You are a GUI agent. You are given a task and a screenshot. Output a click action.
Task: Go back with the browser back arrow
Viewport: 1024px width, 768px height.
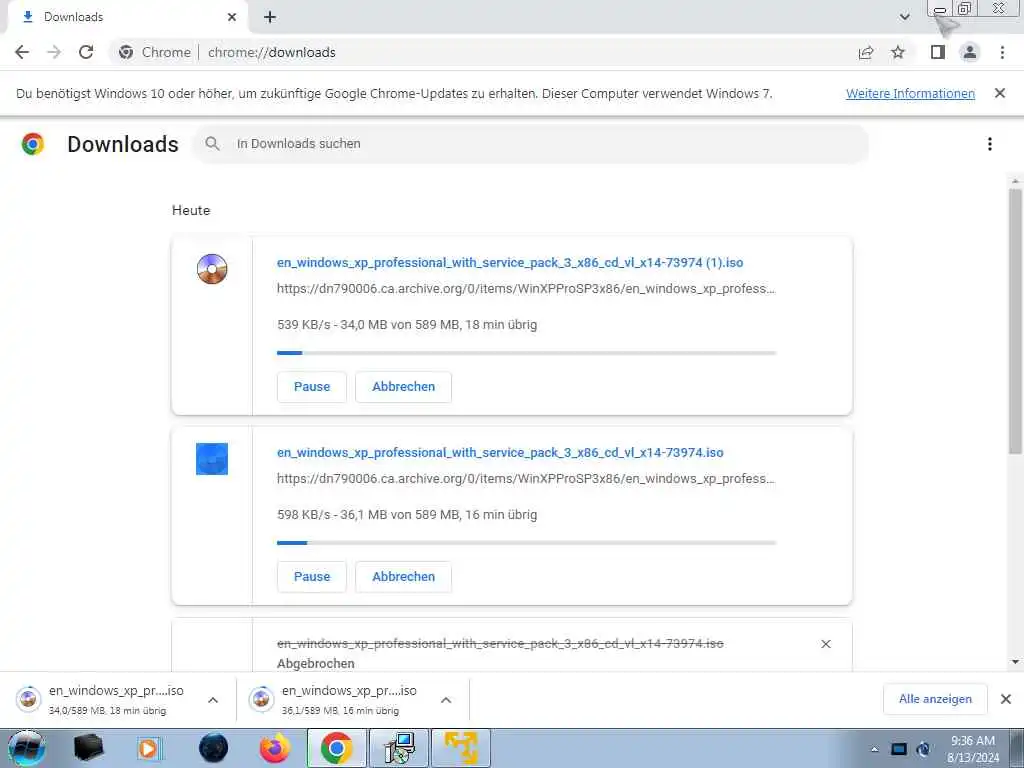point(22,52)
